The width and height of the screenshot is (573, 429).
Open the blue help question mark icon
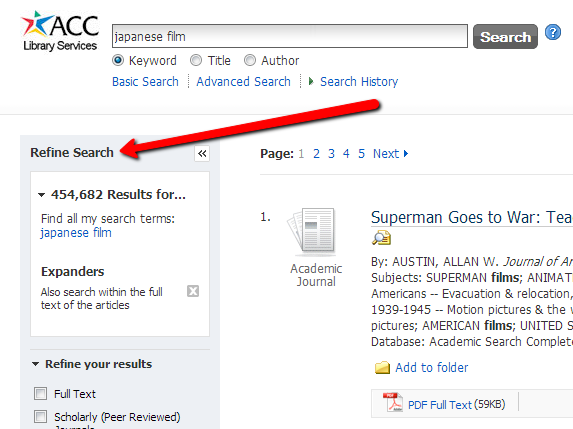[553, 32]
